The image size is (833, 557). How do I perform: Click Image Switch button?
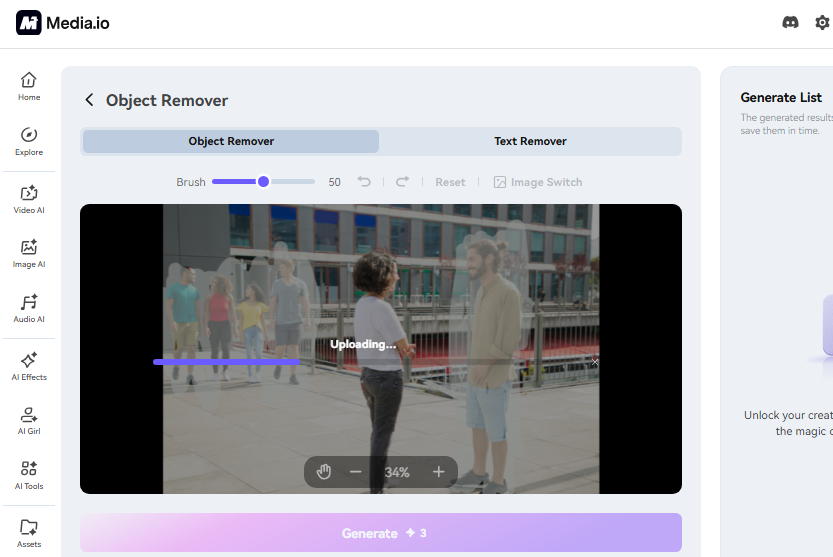(538, 182)
